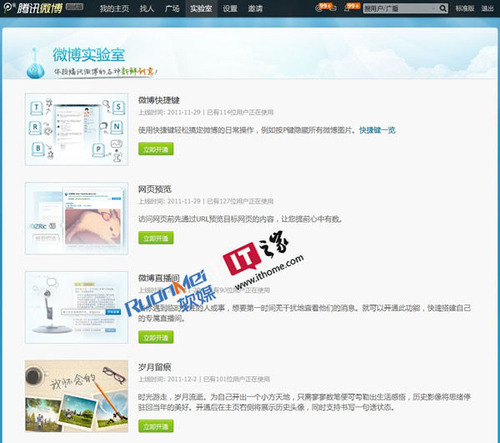
Task: Enable 岁月留痕 with 立即开通 button
Action: pos(156,426)
